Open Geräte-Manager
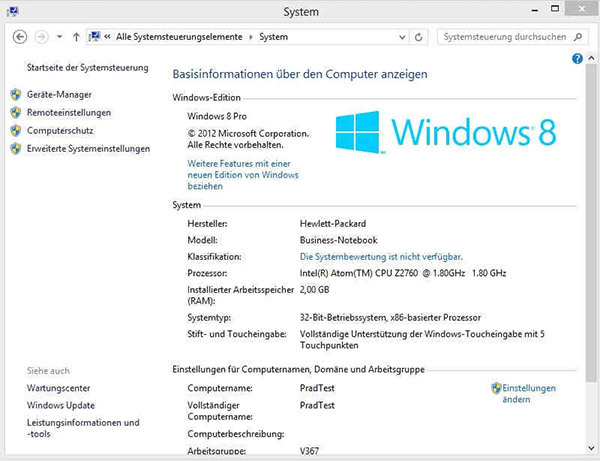Viewport: 600px width, 461px height. [59, 94]
